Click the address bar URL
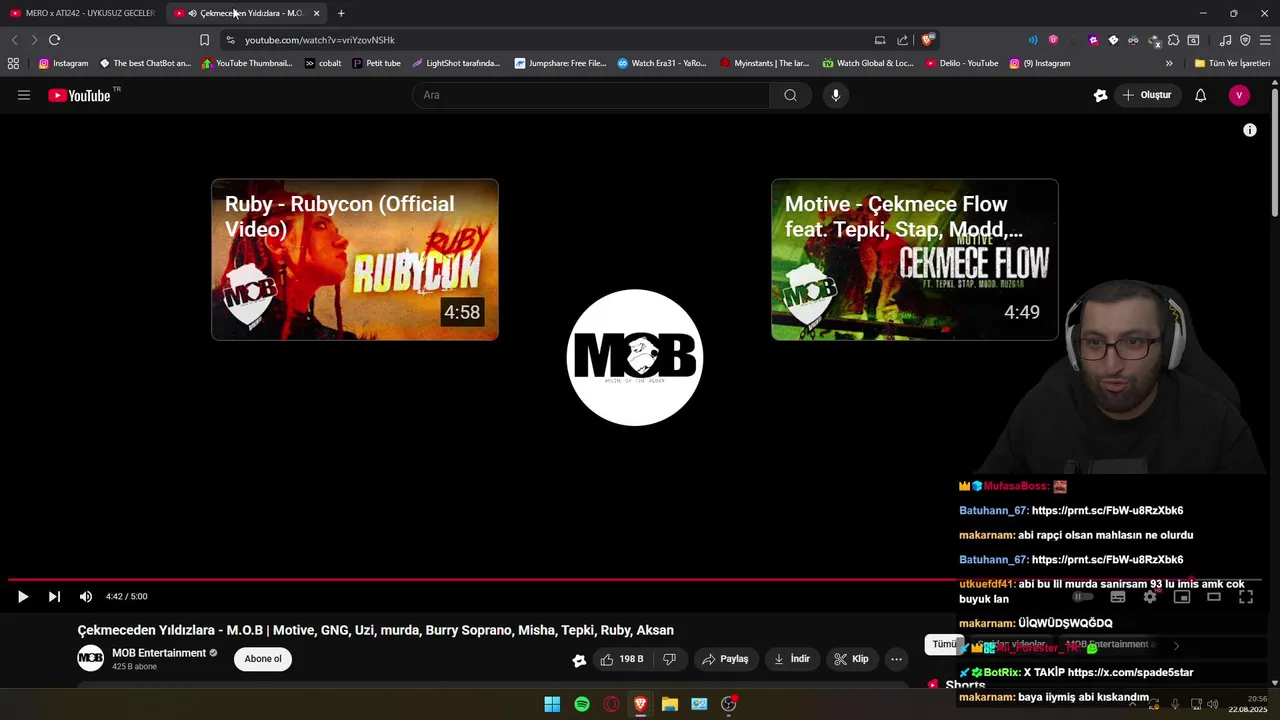This screenshot has height=720, width=1280. [320, 40]
